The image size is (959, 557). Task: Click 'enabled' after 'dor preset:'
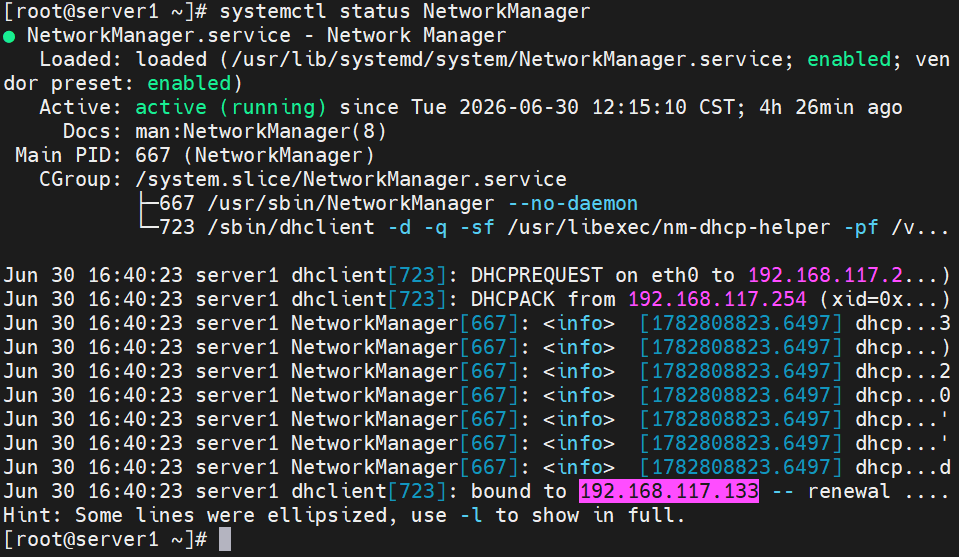tap(189, 83)
